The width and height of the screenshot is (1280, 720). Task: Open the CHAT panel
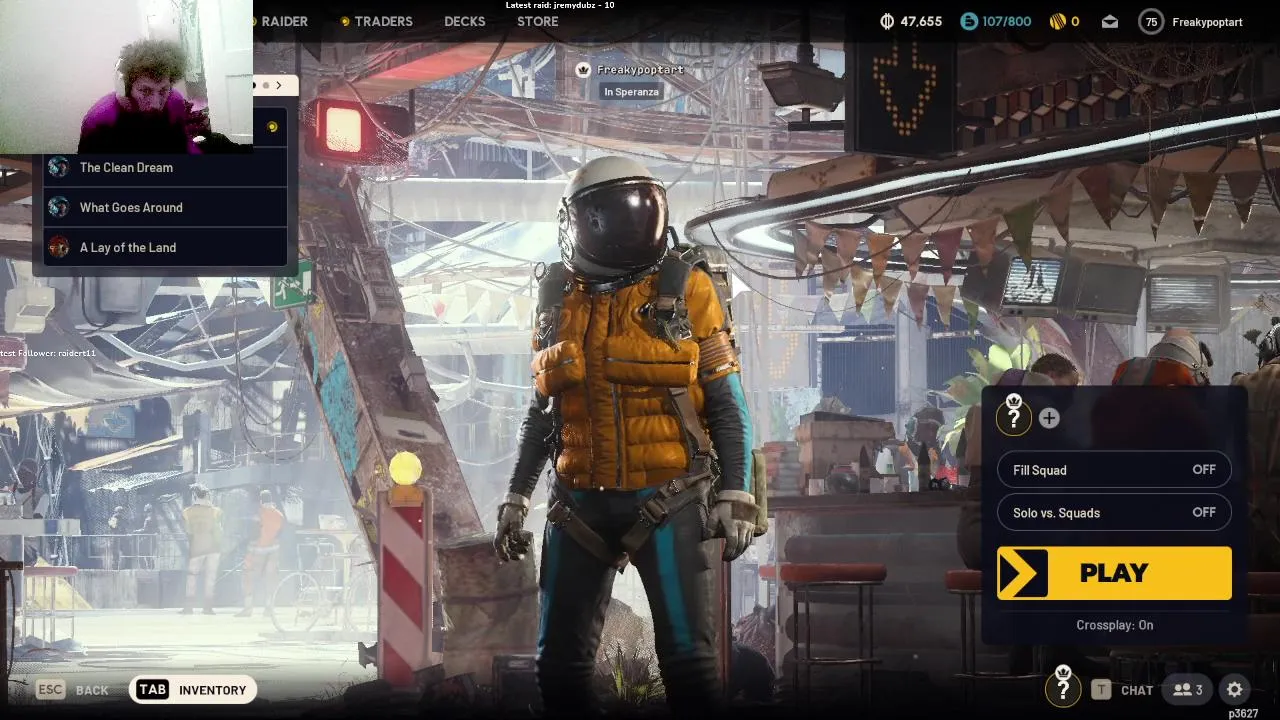pos(1124,690)
